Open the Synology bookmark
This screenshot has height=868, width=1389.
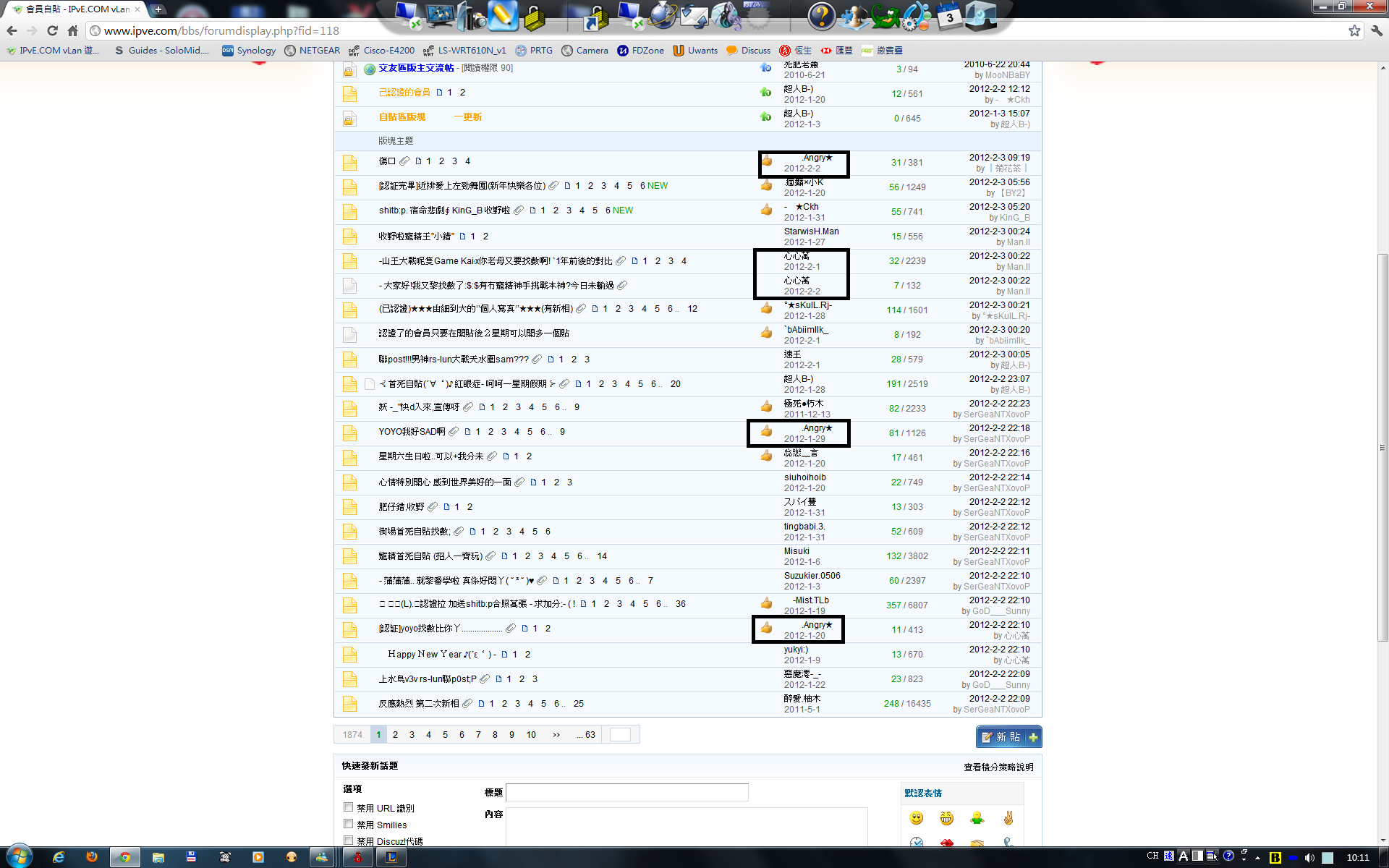[249, 51]
